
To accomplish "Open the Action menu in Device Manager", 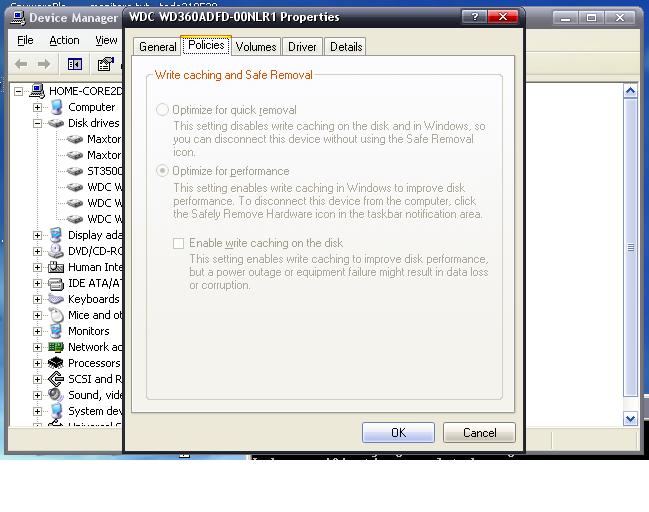I will pyautogui.click(x=64, y=40).
